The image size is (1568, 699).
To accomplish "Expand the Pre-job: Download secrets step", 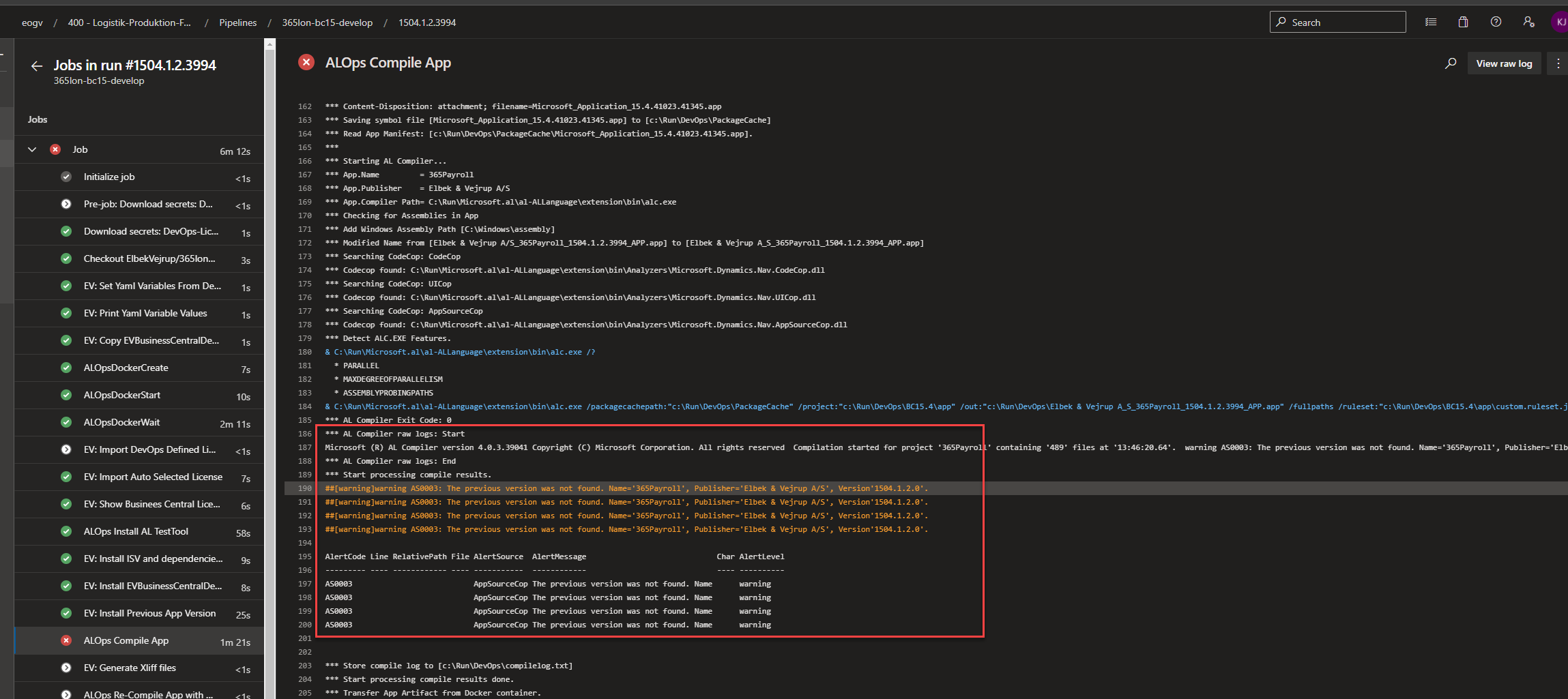I will [x=66, y=204].
